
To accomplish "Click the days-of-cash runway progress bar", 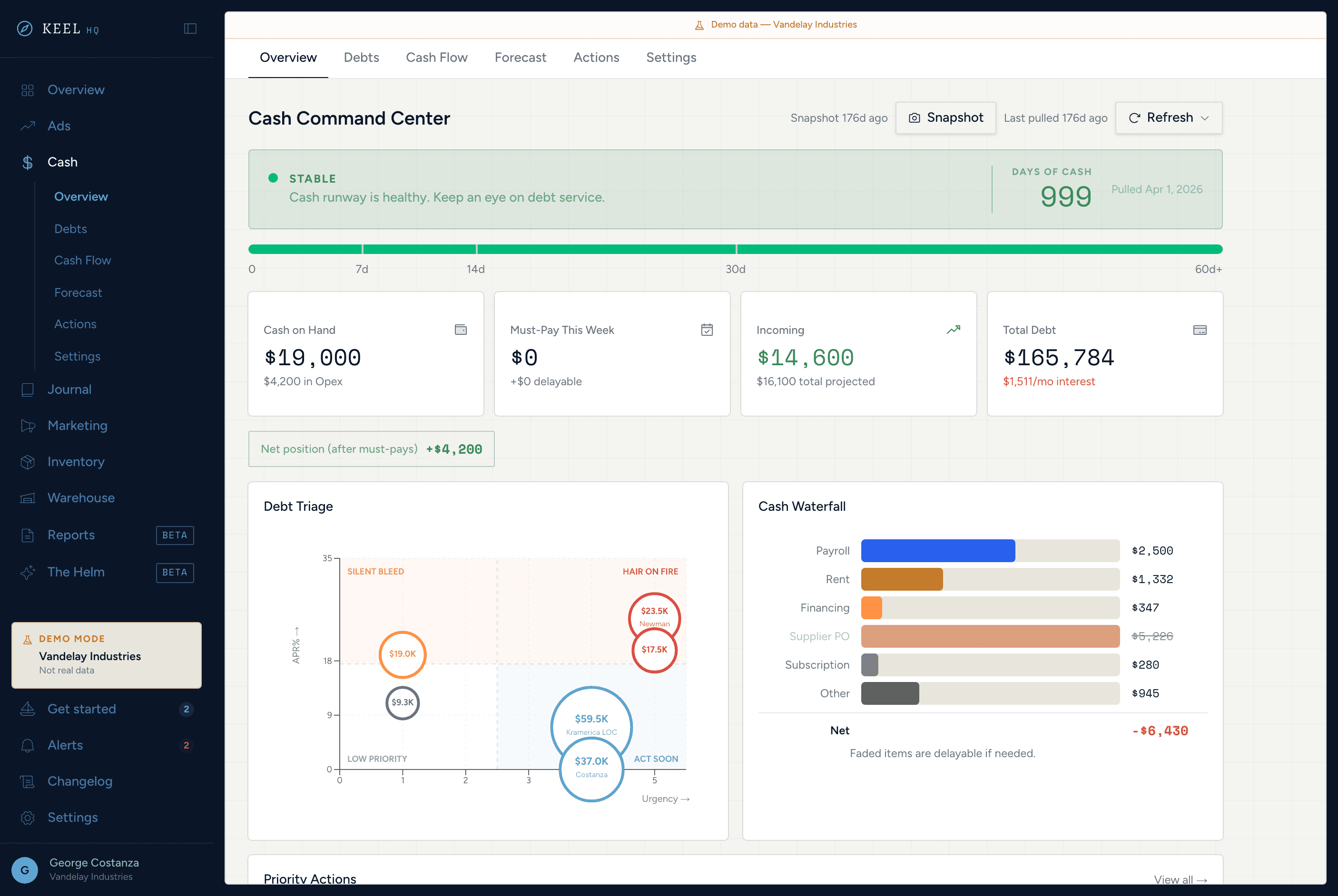I will click(x=735, y=249).
